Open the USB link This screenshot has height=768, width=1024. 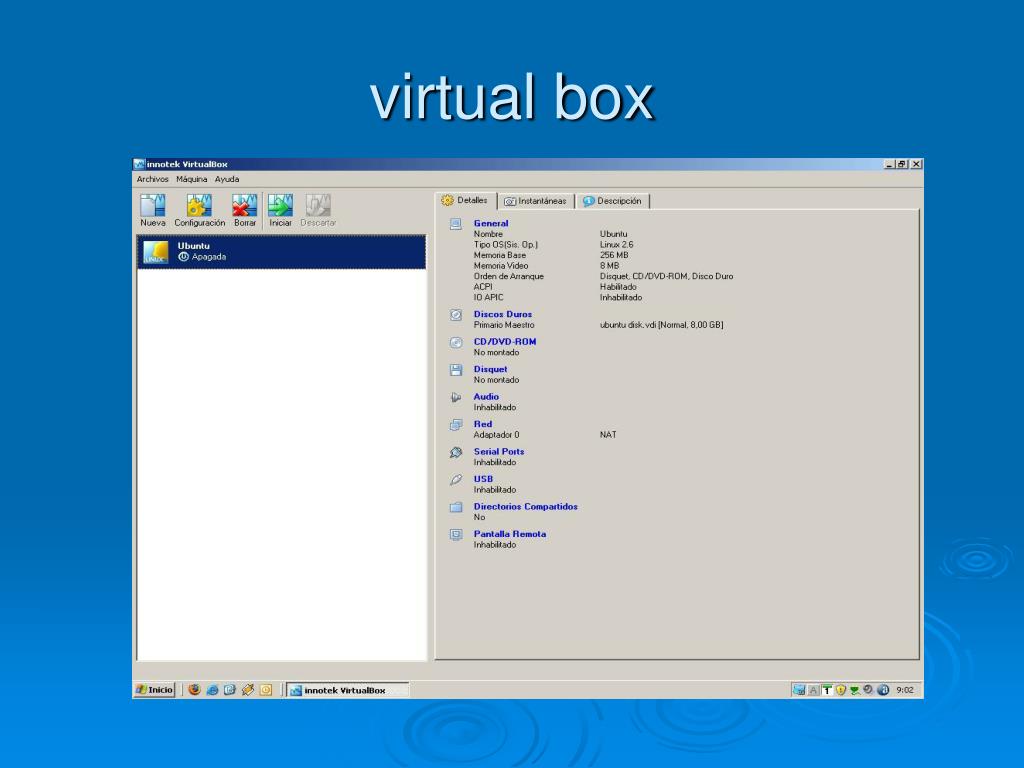pyautogui.click(x=483, y=479)
